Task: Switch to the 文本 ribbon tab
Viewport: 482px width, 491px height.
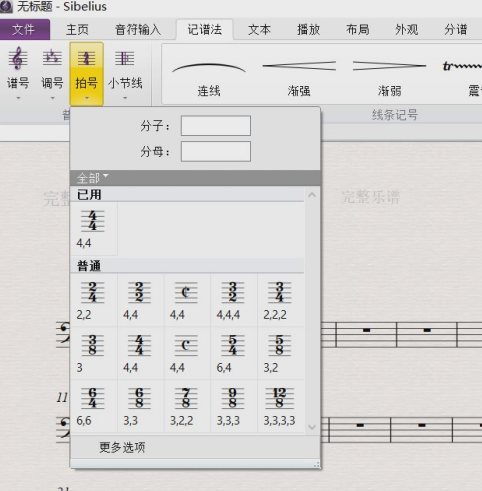Action: point(259,29)
